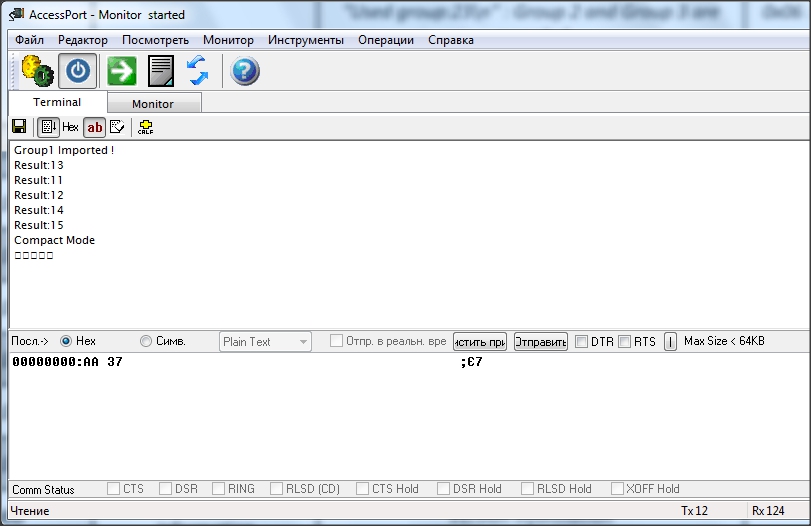Select the Симв. radio button
The image size is (811, 526).
146,341
